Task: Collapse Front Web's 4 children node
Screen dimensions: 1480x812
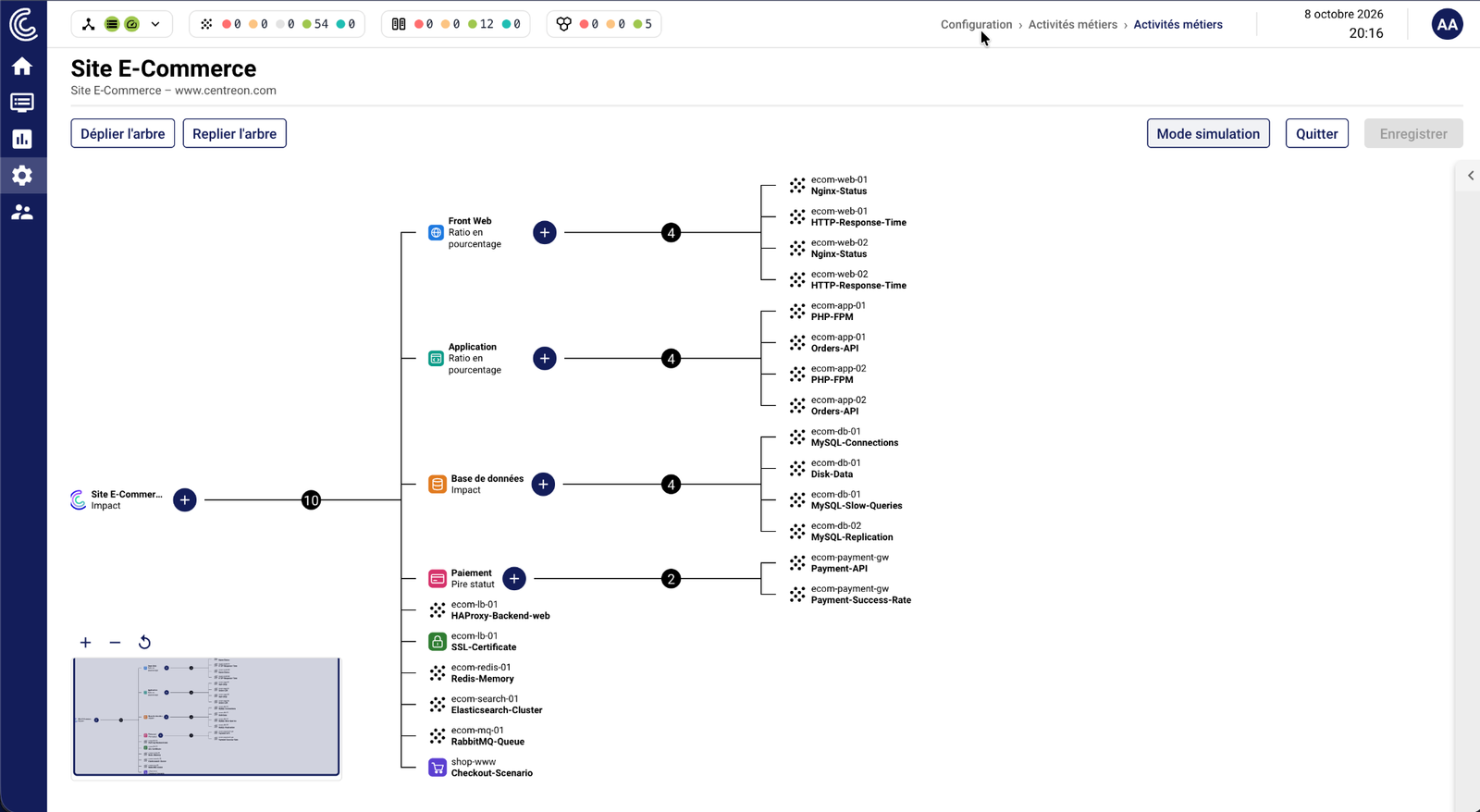Action: click(x=672, y=233)
